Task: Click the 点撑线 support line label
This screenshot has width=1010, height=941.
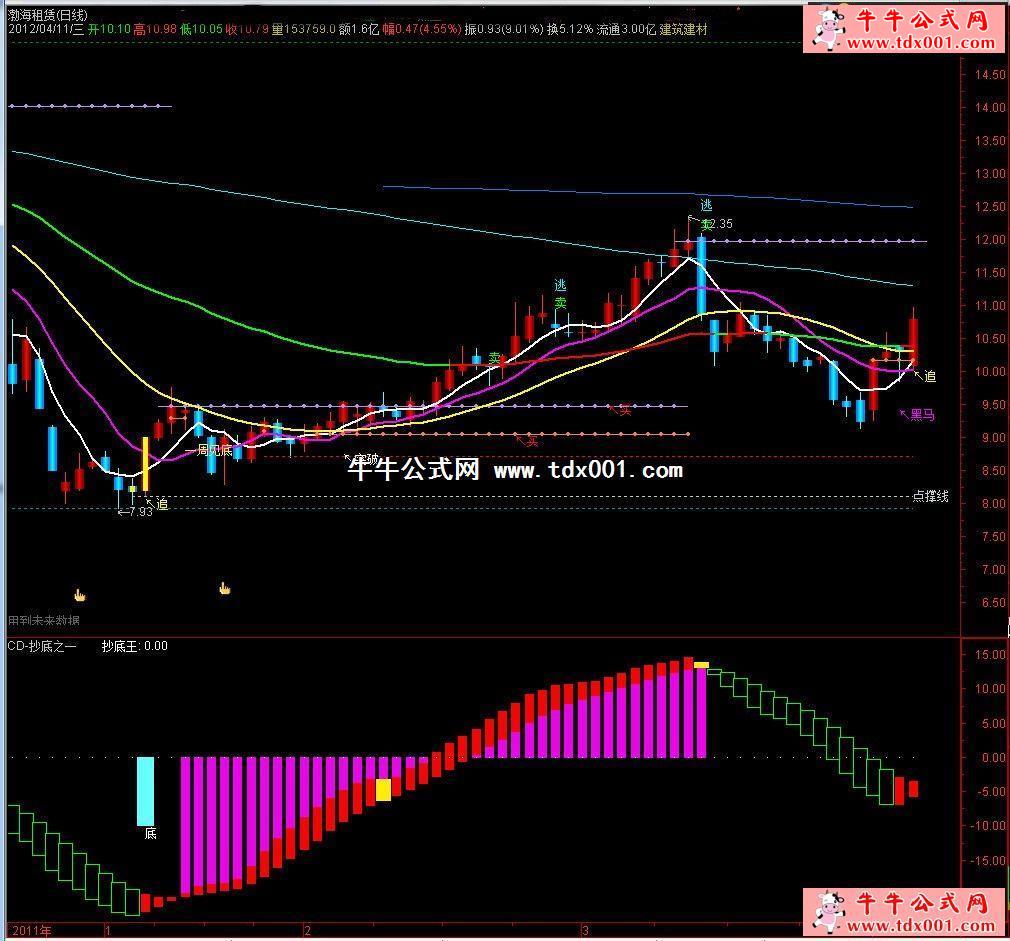Action: pos(930,496)
